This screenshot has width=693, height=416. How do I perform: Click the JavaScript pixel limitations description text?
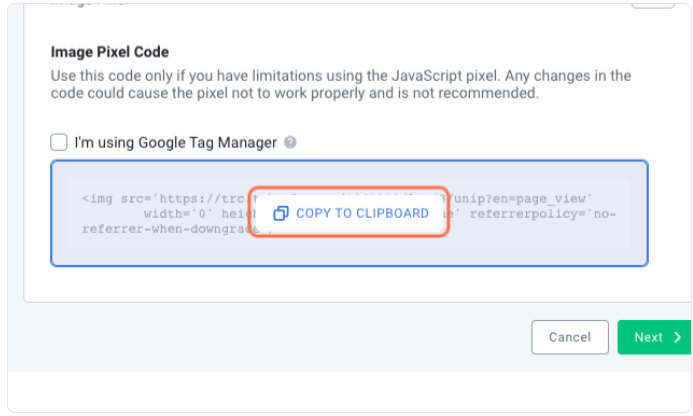(341, 84)
